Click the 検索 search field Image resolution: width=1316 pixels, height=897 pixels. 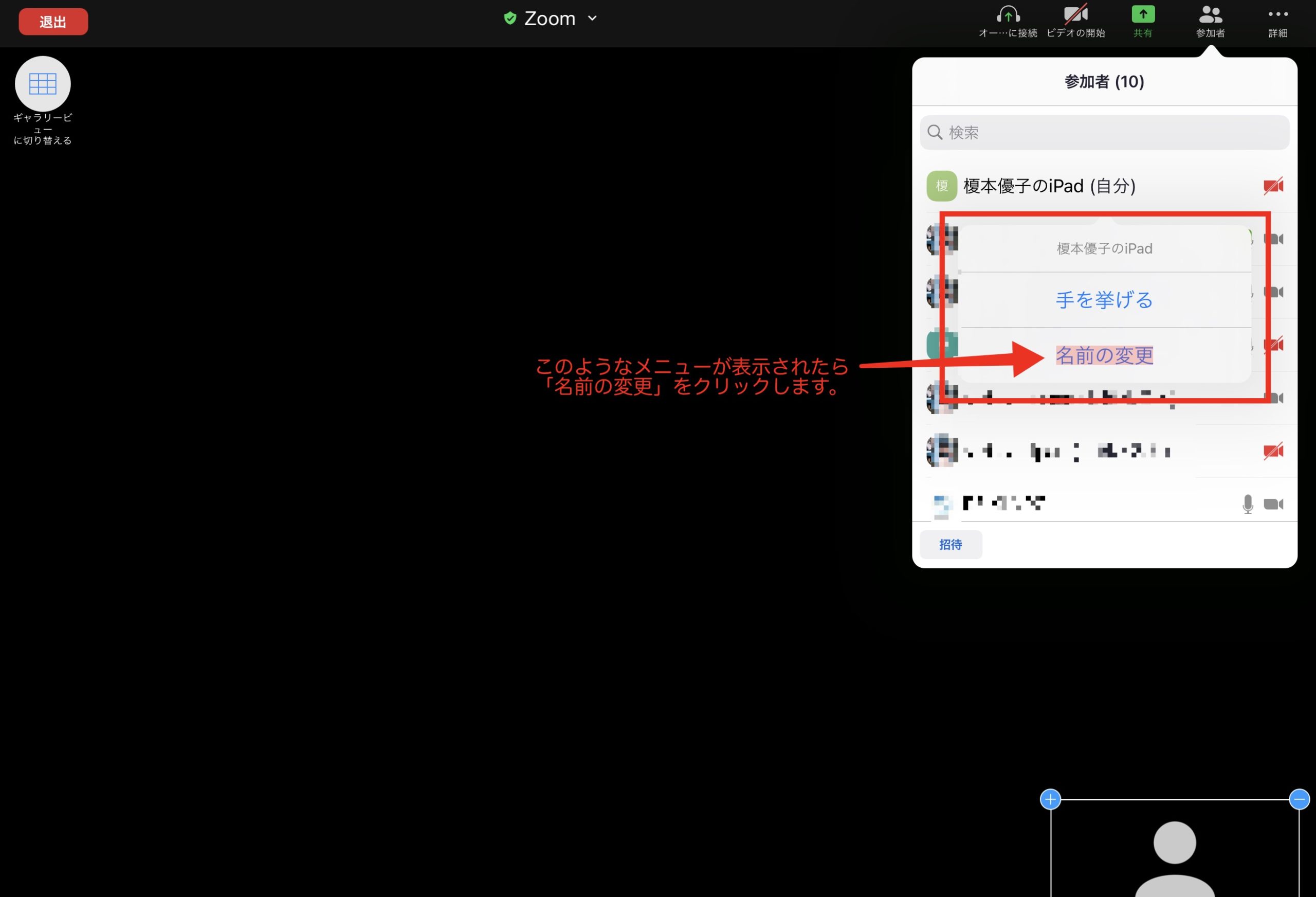(x=1104, y=133)
